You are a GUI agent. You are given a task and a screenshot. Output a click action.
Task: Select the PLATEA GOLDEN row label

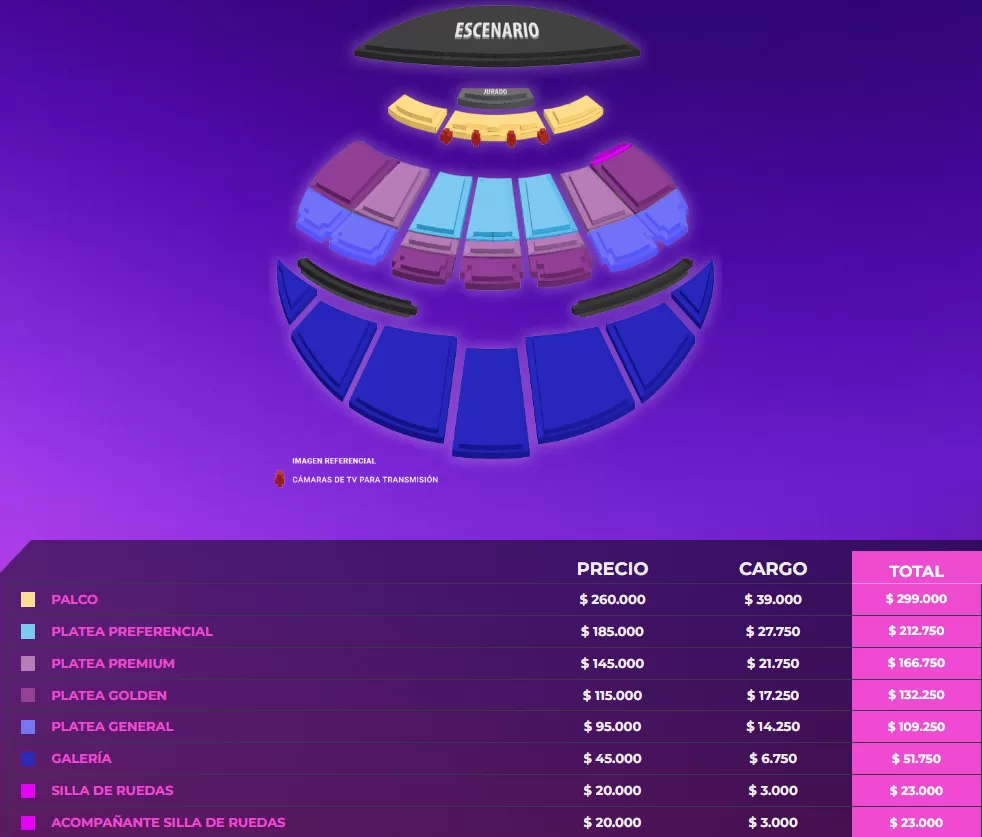click(x=109, y=695)
